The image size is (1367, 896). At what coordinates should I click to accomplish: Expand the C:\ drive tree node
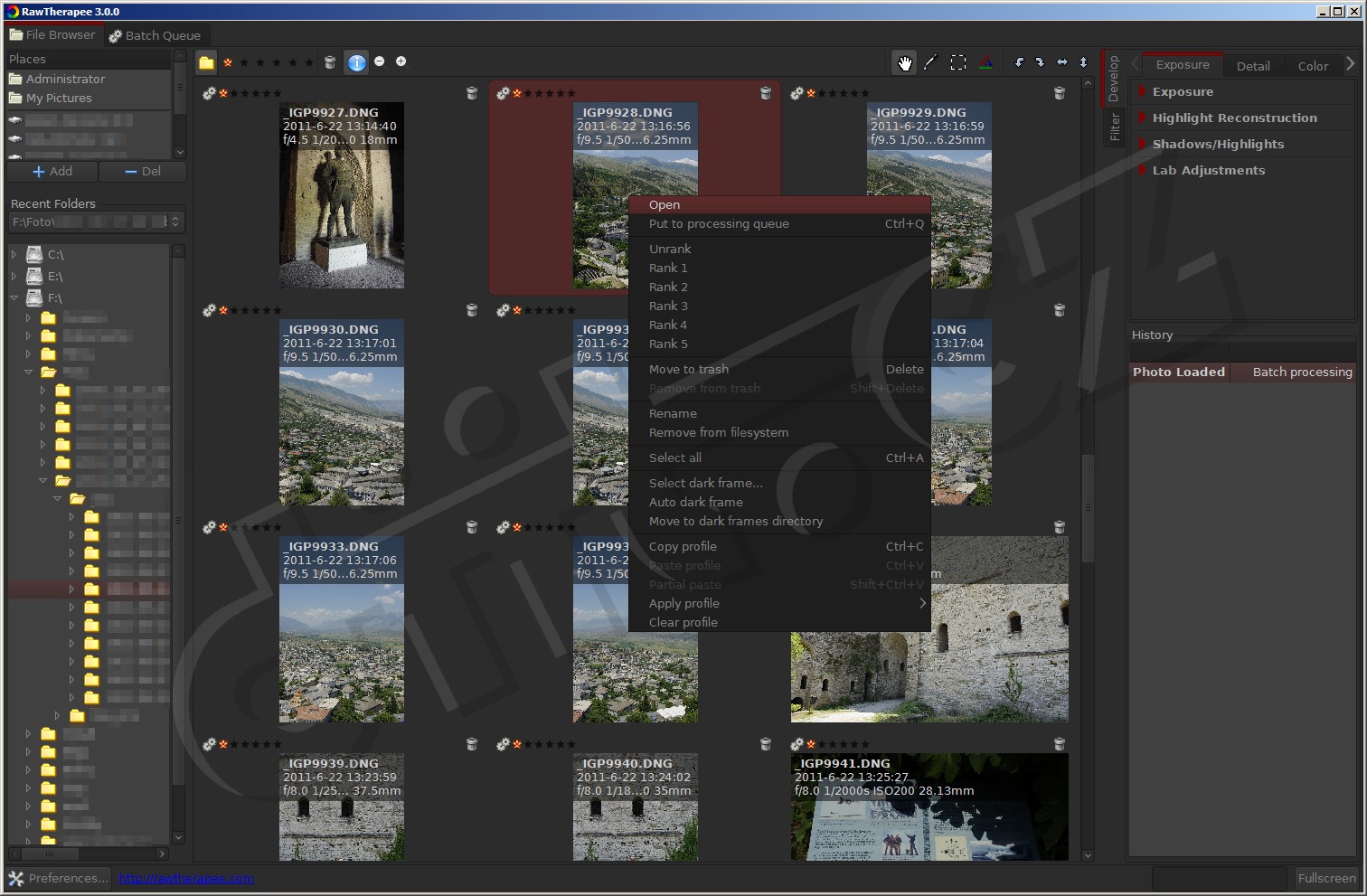point(14,254)
